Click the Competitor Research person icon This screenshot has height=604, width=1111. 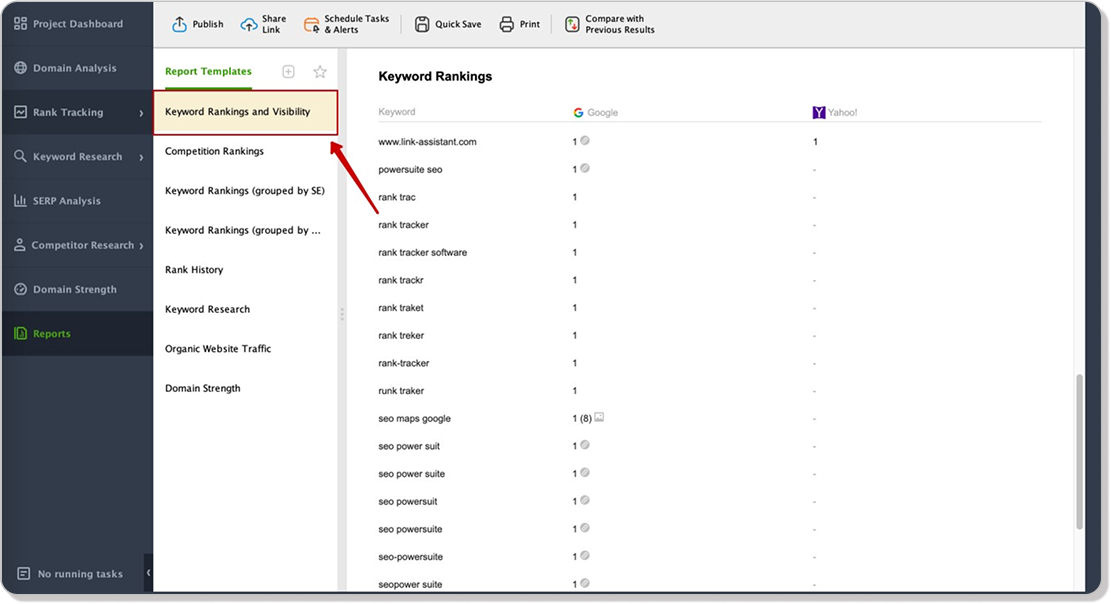[x=20, y=245]
